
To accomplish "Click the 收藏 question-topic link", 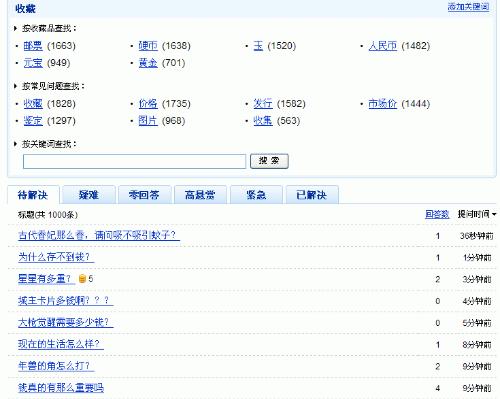I will pyautogui.click(x=33, y=104).
